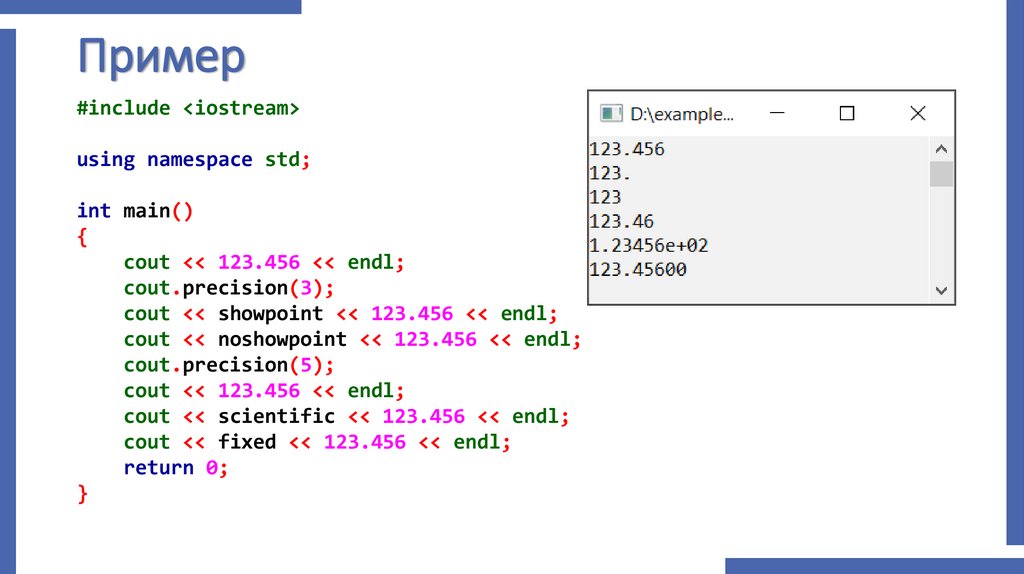Image resolution: width=1024 pixels, height=574 pixels.
Task: Close the D:\example console window
Action: coord(918,114)
